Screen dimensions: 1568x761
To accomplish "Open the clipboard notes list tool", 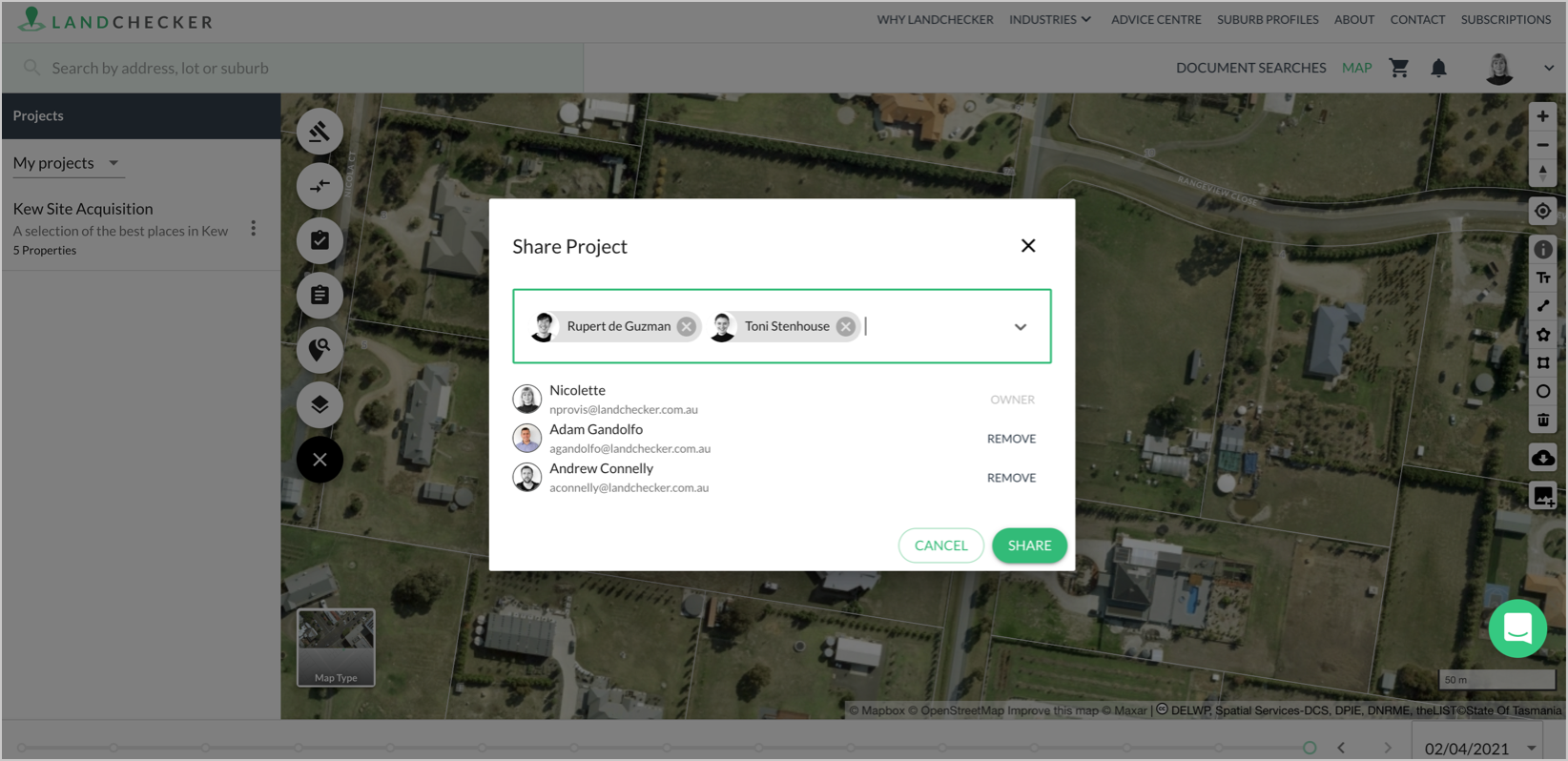I will tap(320, 296).
